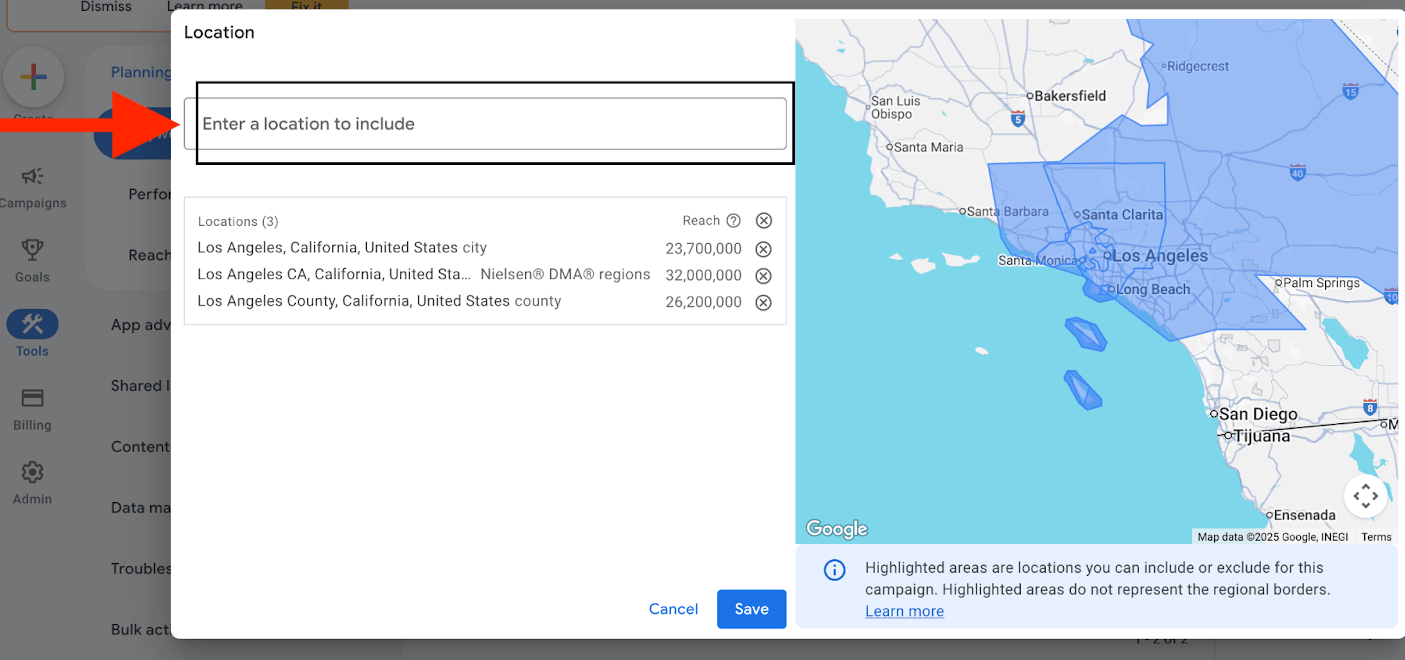Open the Learn more link
The width and height of the screenshot is (1405, 660).
[x=904, y=611]
